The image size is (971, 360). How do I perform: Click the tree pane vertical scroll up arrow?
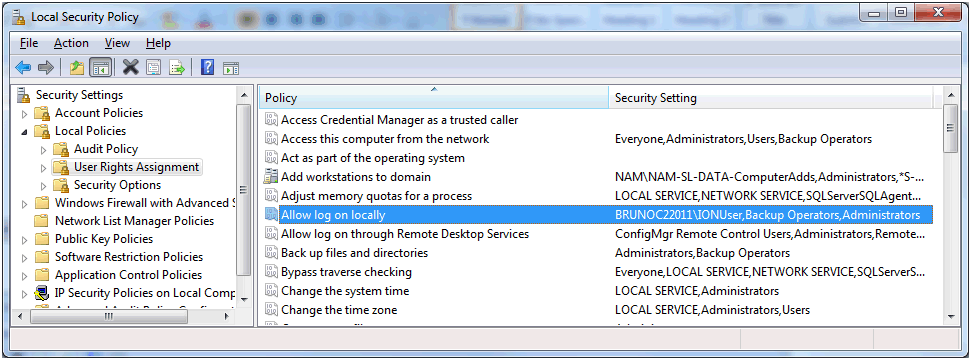pos(244,95)
